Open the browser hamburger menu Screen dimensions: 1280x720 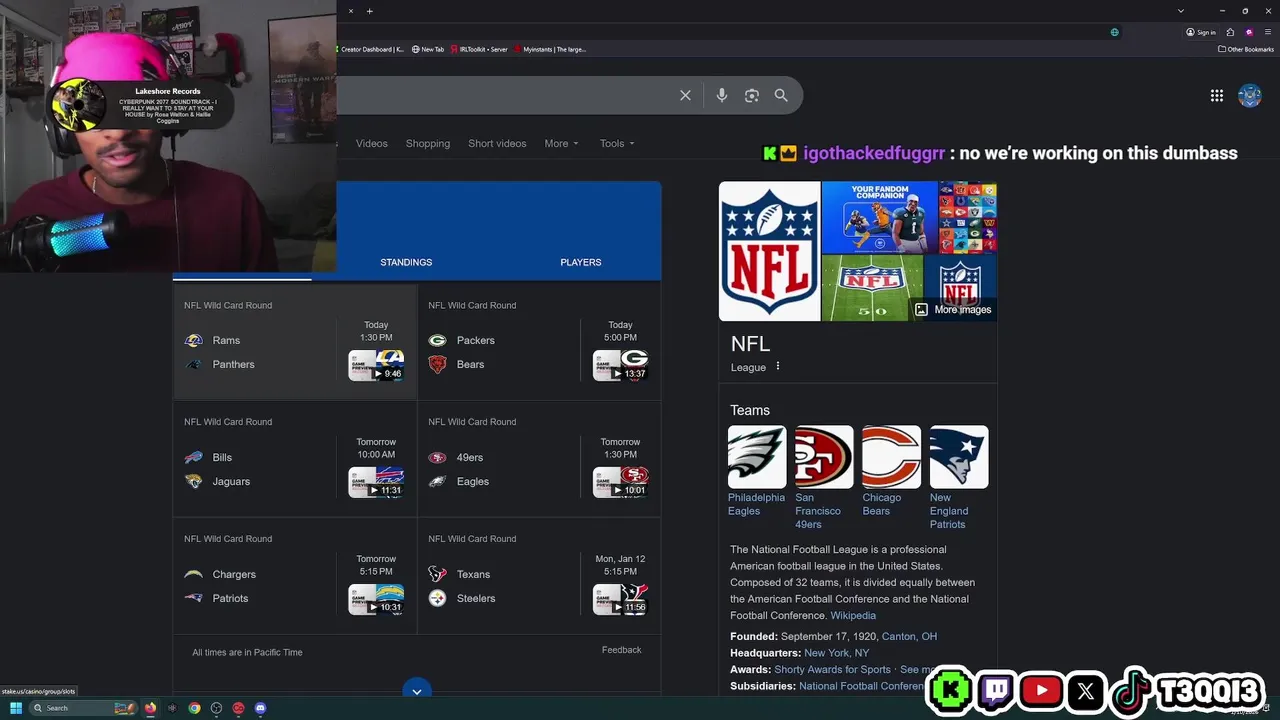click(1268, 32)
